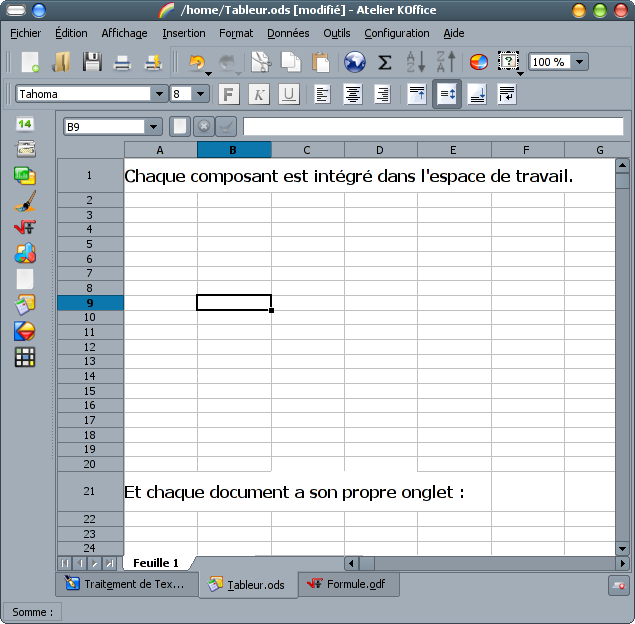635x624 pixels.
Task: Open the grid table icon in the sidebar
Action: tap(25, 357)
